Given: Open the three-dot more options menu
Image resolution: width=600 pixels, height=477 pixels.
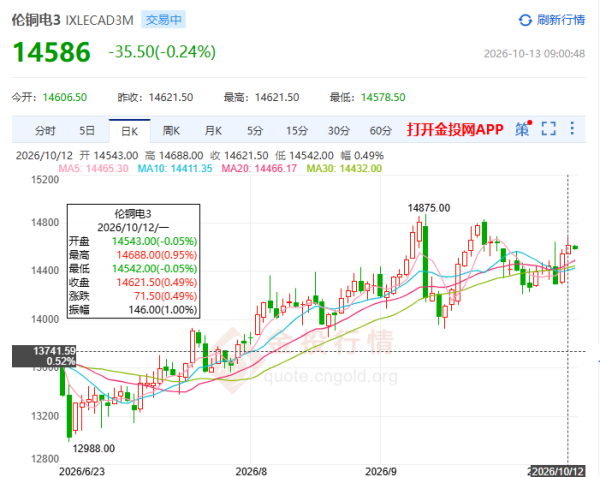Looking at the screenshot, I should pos(572,128).
